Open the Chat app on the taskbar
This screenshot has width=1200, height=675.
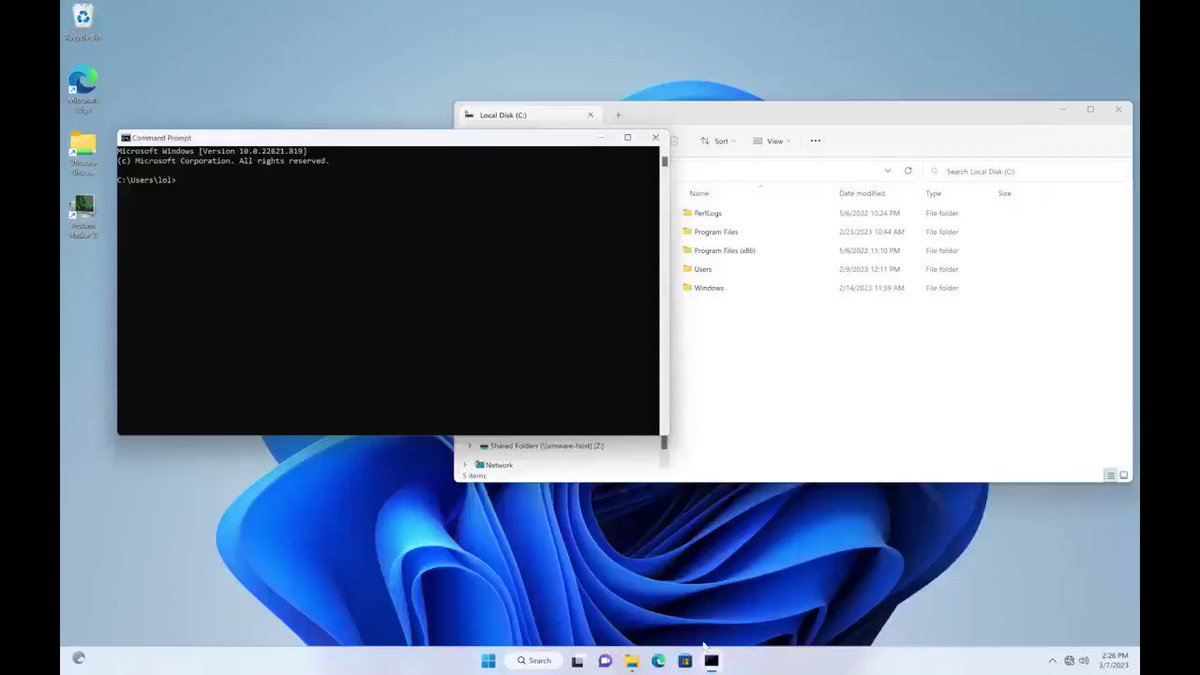point(605,660)
